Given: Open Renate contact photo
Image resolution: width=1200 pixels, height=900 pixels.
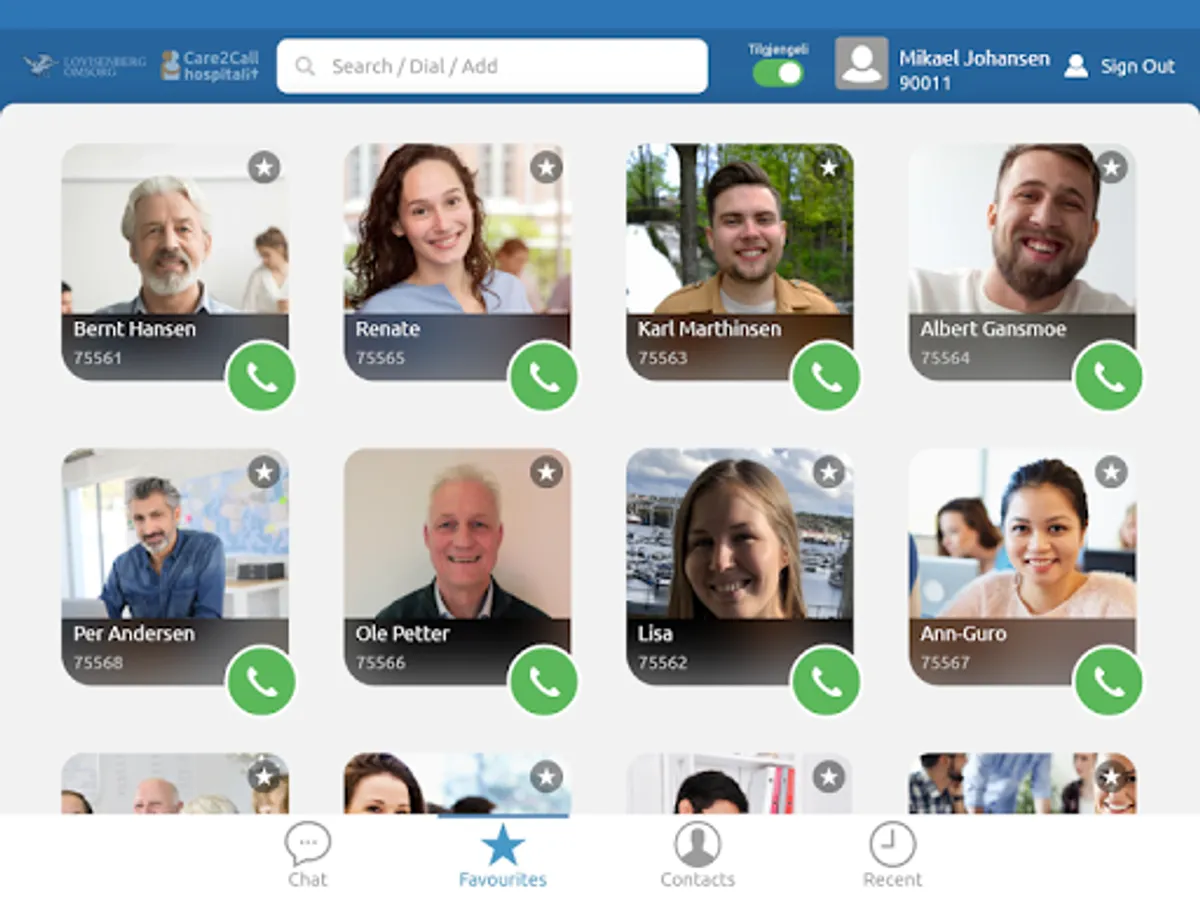Looking at the screenshot, I should point(458,228).
